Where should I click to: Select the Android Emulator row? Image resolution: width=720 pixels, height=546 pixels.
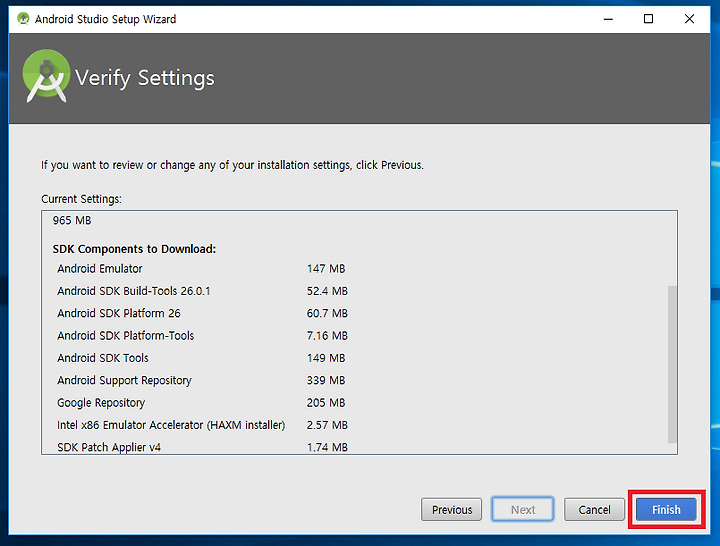tap(201, 269)
